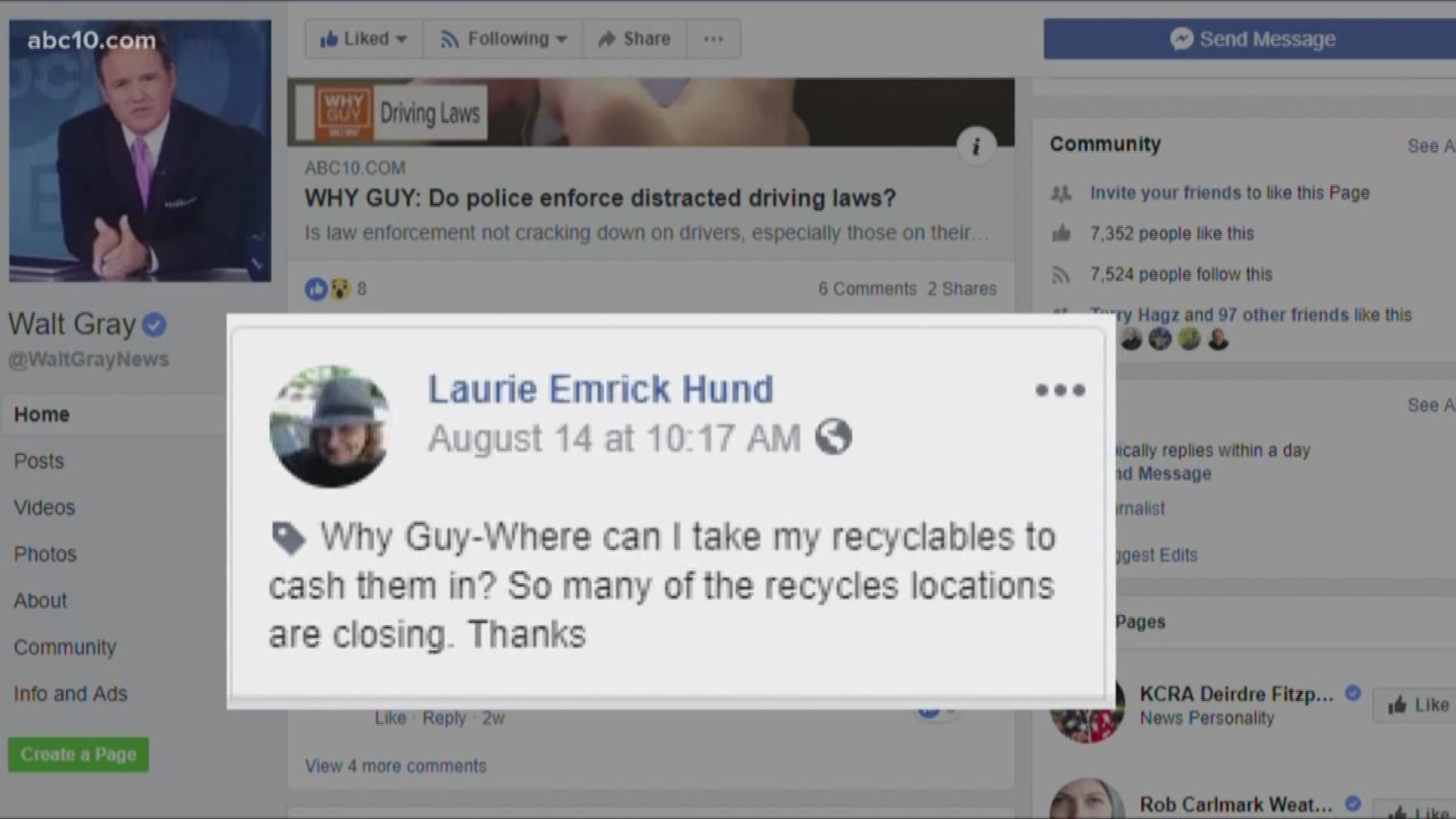Open the three-dot menu on Laurie's post
Screen dimensions: 1456x819
click(x=1060, y=390)
